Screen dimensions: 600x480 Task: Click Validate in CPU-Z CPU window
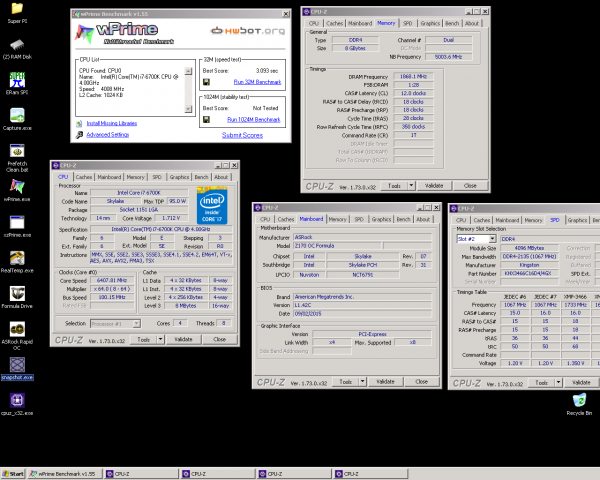(183, 340)
